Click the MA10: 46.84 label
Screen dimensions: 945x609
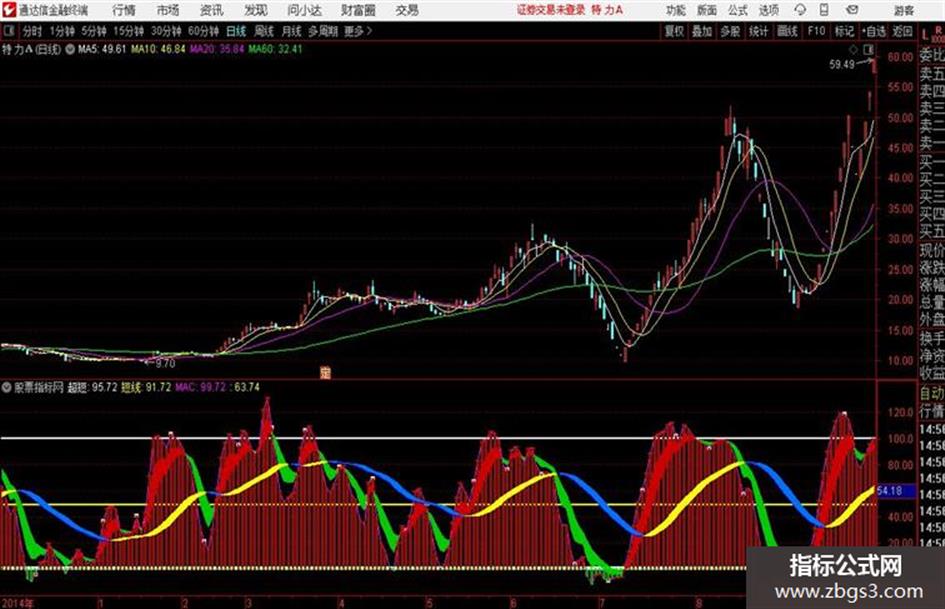(159, 49)
